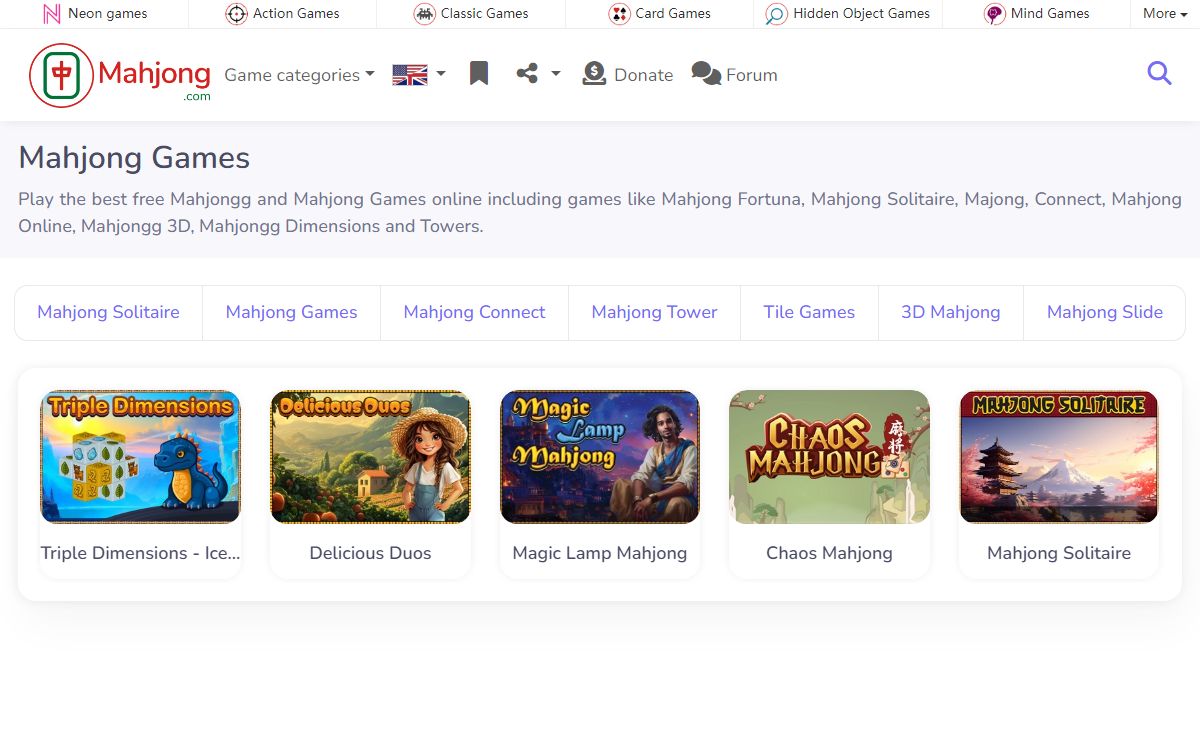The image size is (1200, 740).
Task: Select the Mahjong Games tab
Action: (291, 312)
